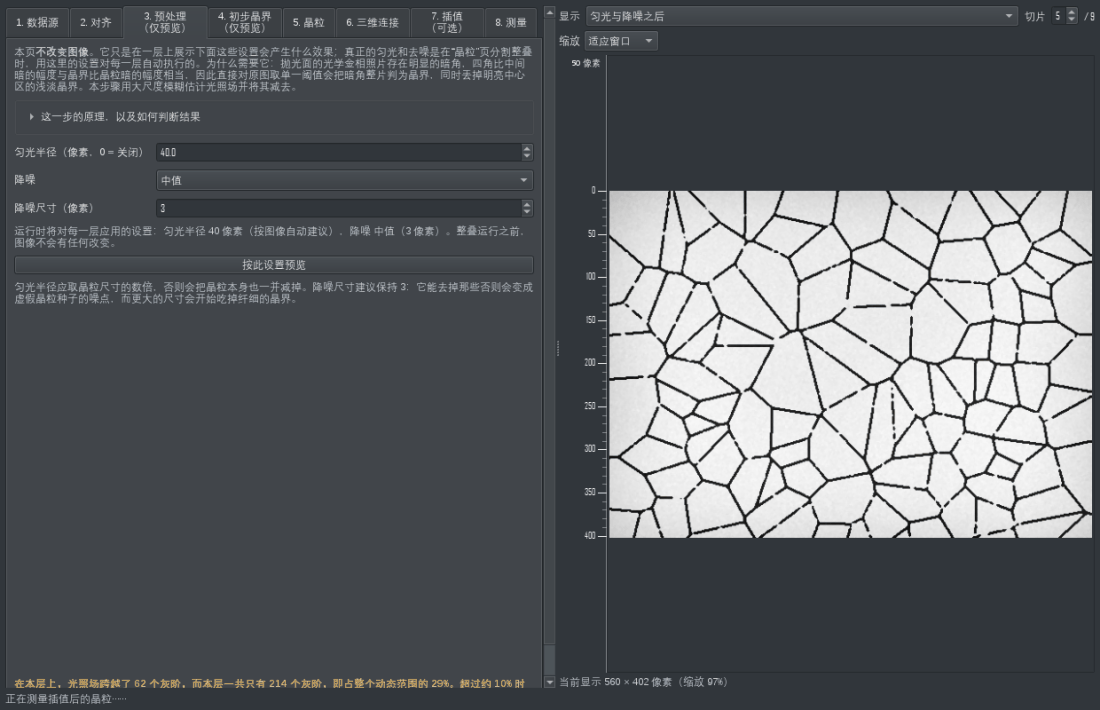Image resolution: width=1100 pixels, height=710 pixels.
Task: Click the grain boundary preview image
Action: coord(850,364)
